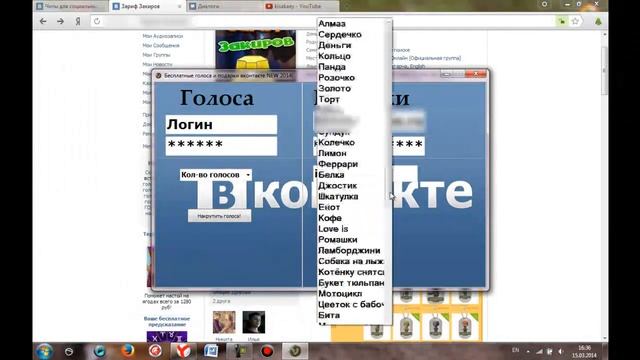The image size is (640, 360).
Task: Click the gift list scrollbar
Action: point(388,171)
